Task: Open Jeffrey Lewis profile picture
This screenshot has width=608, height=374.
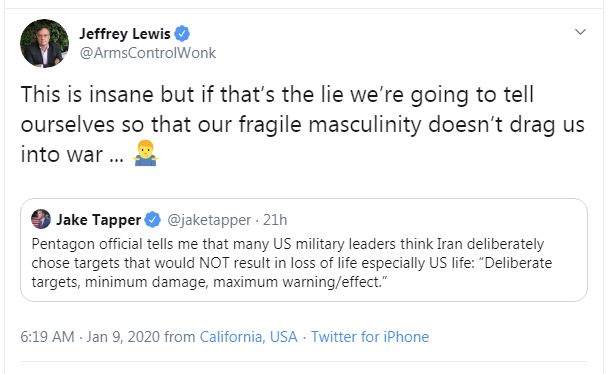Action: tap(44, 43)
